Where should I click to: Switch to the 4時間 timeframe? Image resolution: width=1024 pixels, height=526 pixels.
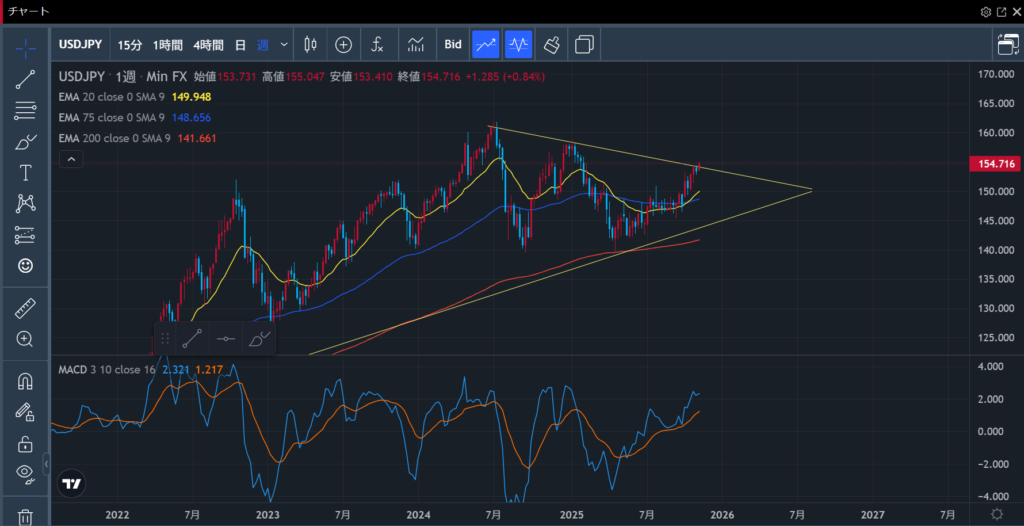point(208,44)
